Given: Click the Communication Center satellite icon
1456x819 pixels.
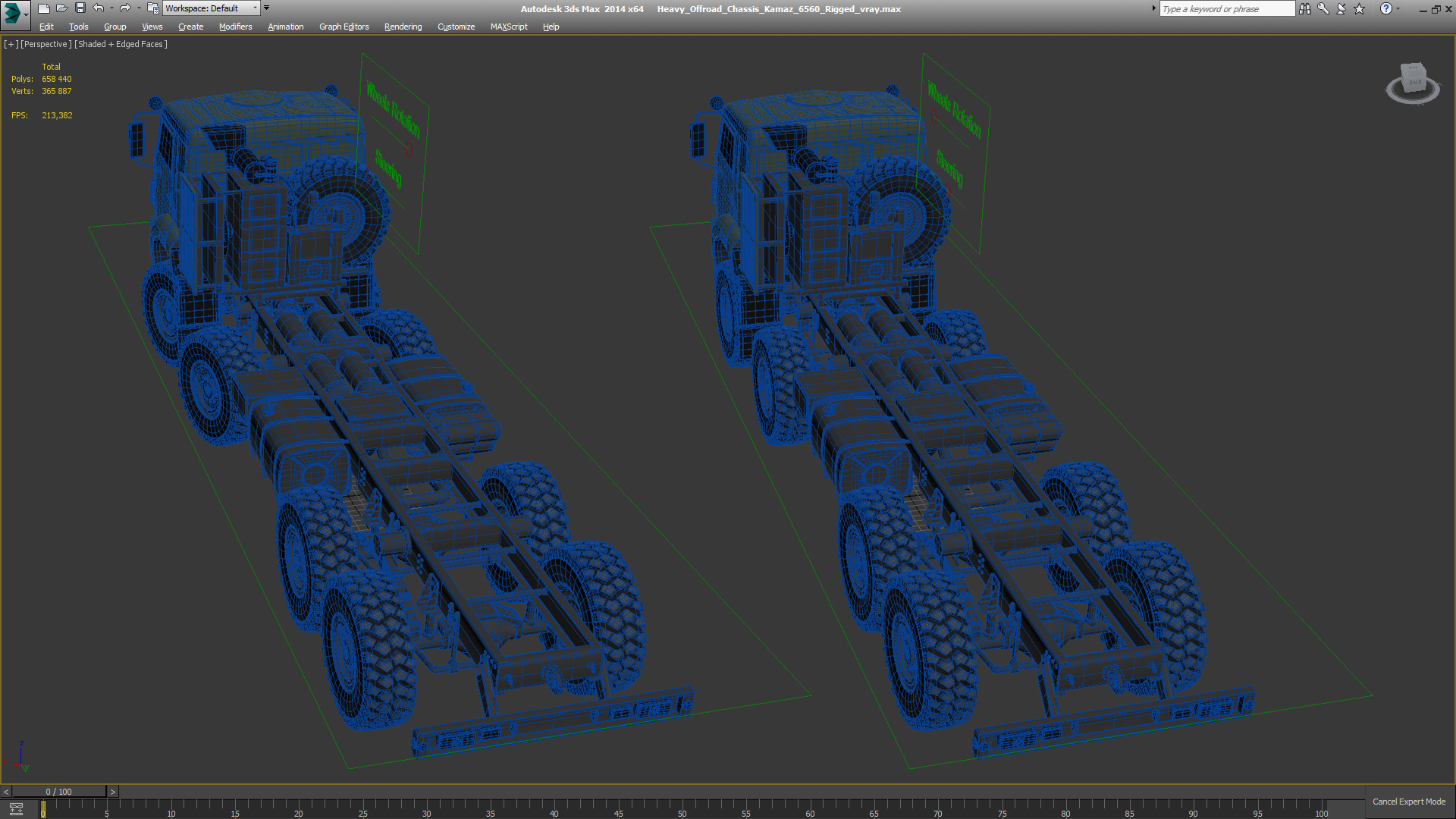Looking at the screenshot, I should click(1341, 8).
